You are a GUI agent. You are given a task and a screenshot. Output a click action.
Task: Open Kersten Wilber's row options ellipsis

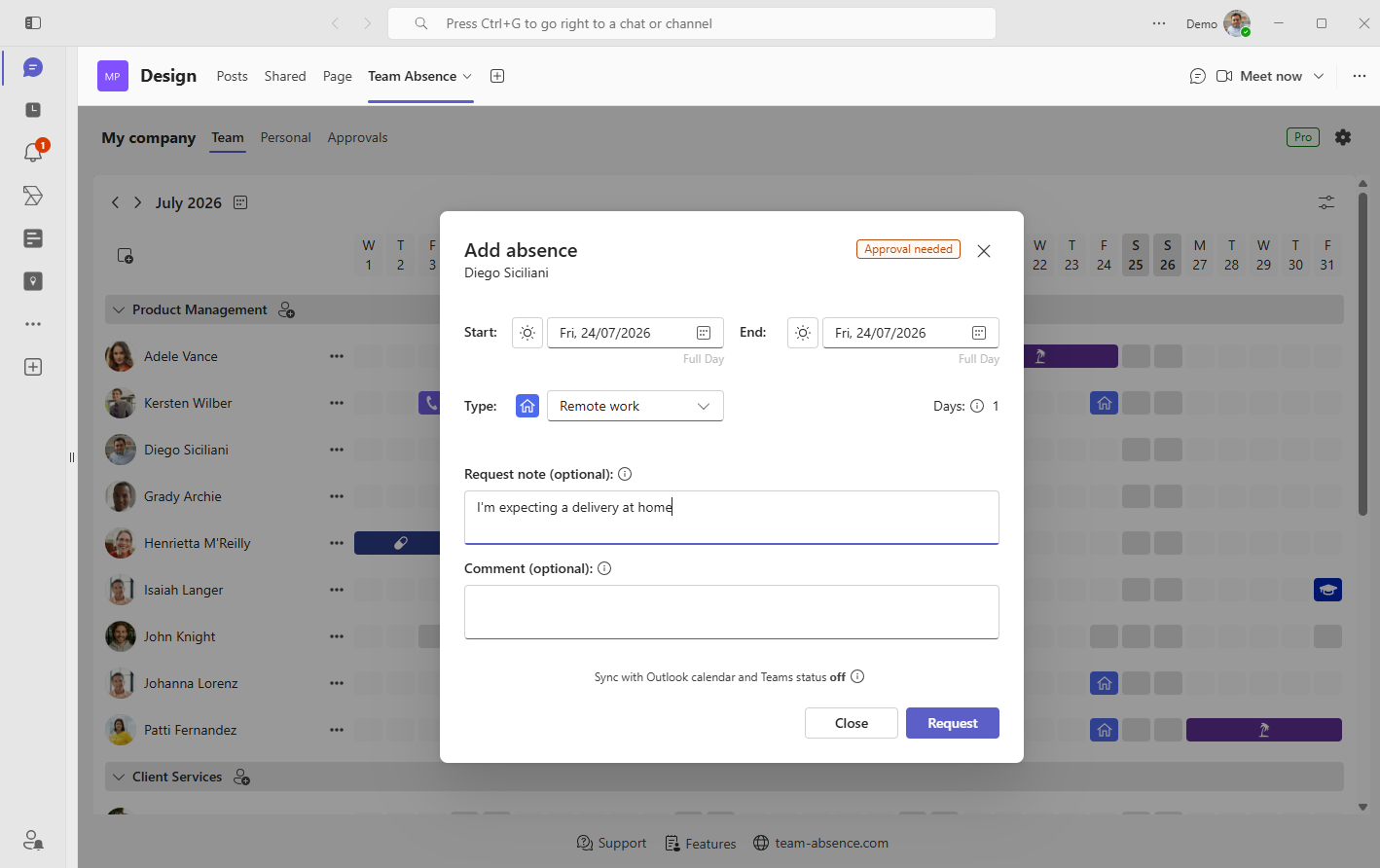[x=337, y=403]
